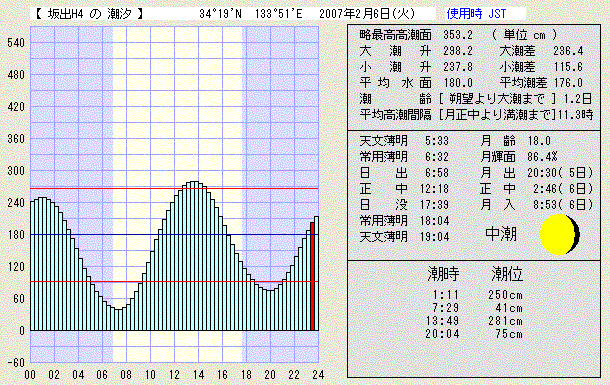The image size is (610, 385).
Task: Click the tide level 75cm
Action: tap(509, 334)
